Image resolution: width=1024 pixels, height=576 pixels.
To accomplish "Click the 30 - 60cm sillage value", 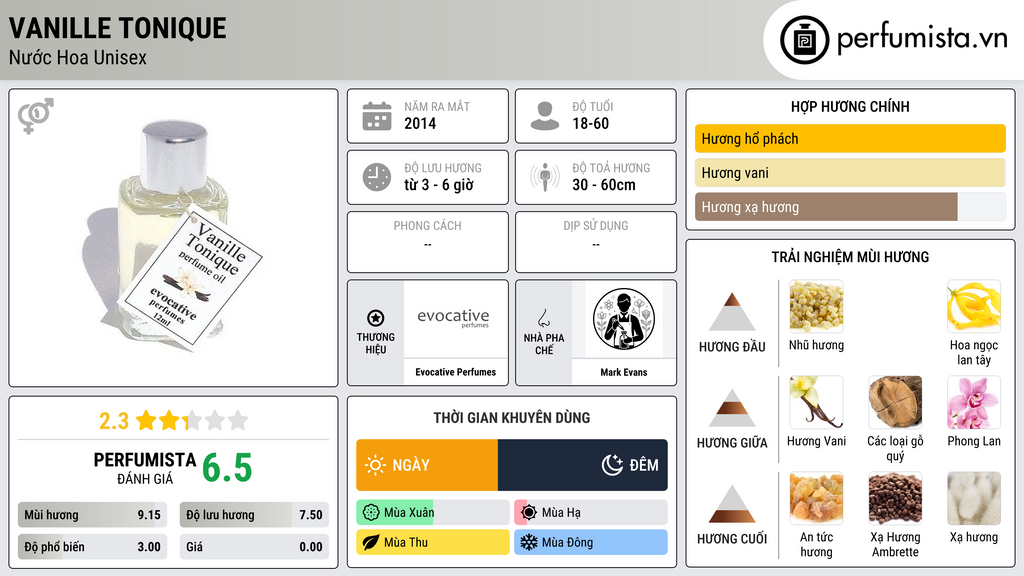I will click(x=603, y=185).
